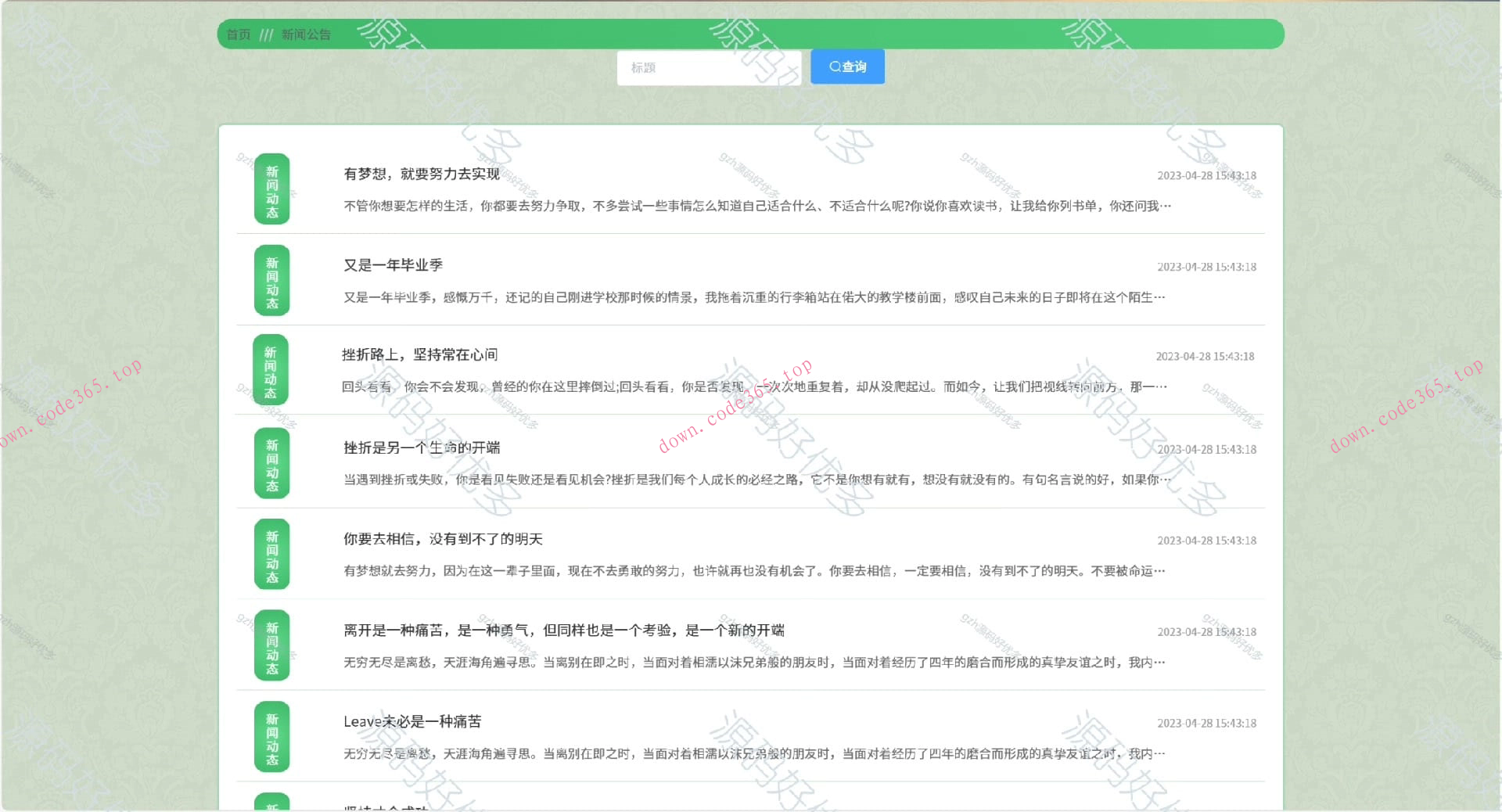Viewport: 1502px width, 812px height.
Task: Open the article 你要去相信，没有到不了的明天
Action: pos(443,539)
